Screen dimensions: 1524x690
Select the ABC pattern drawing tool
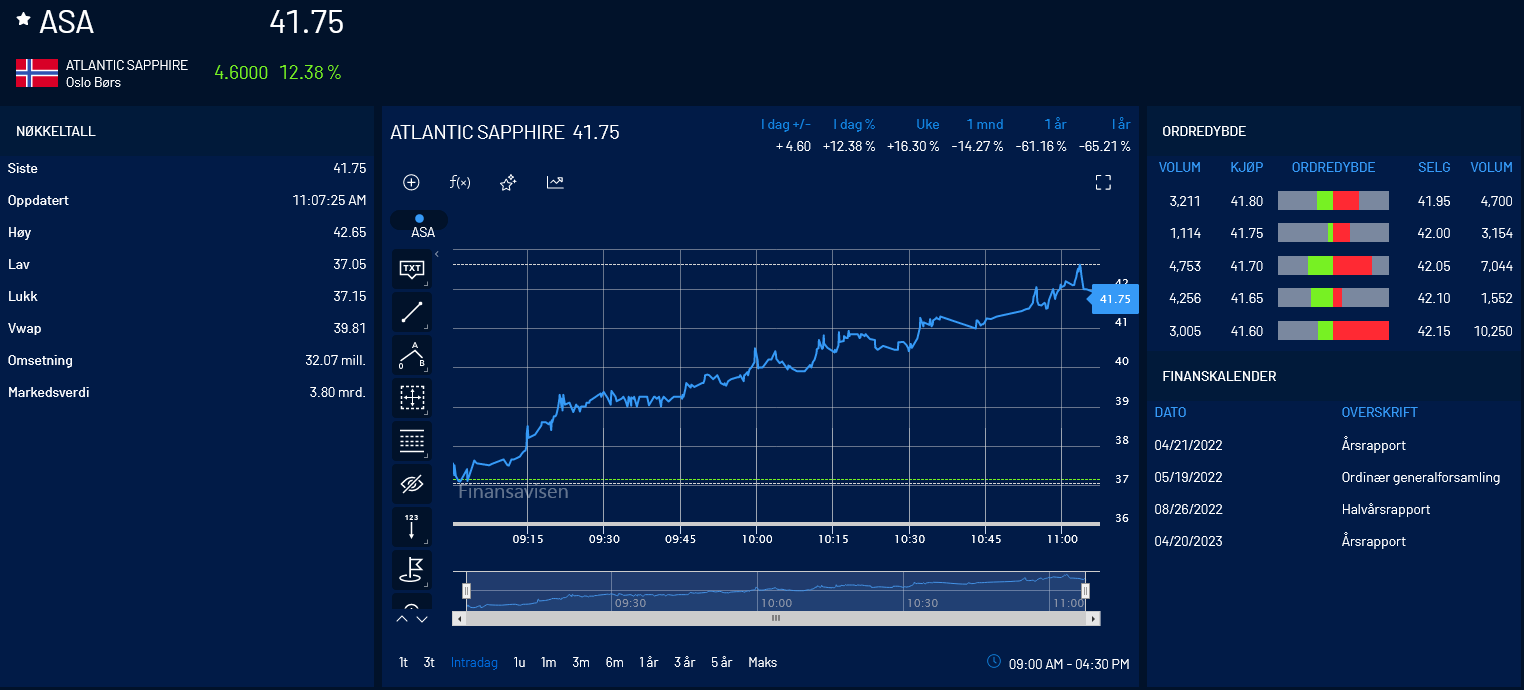click(412, 355)
